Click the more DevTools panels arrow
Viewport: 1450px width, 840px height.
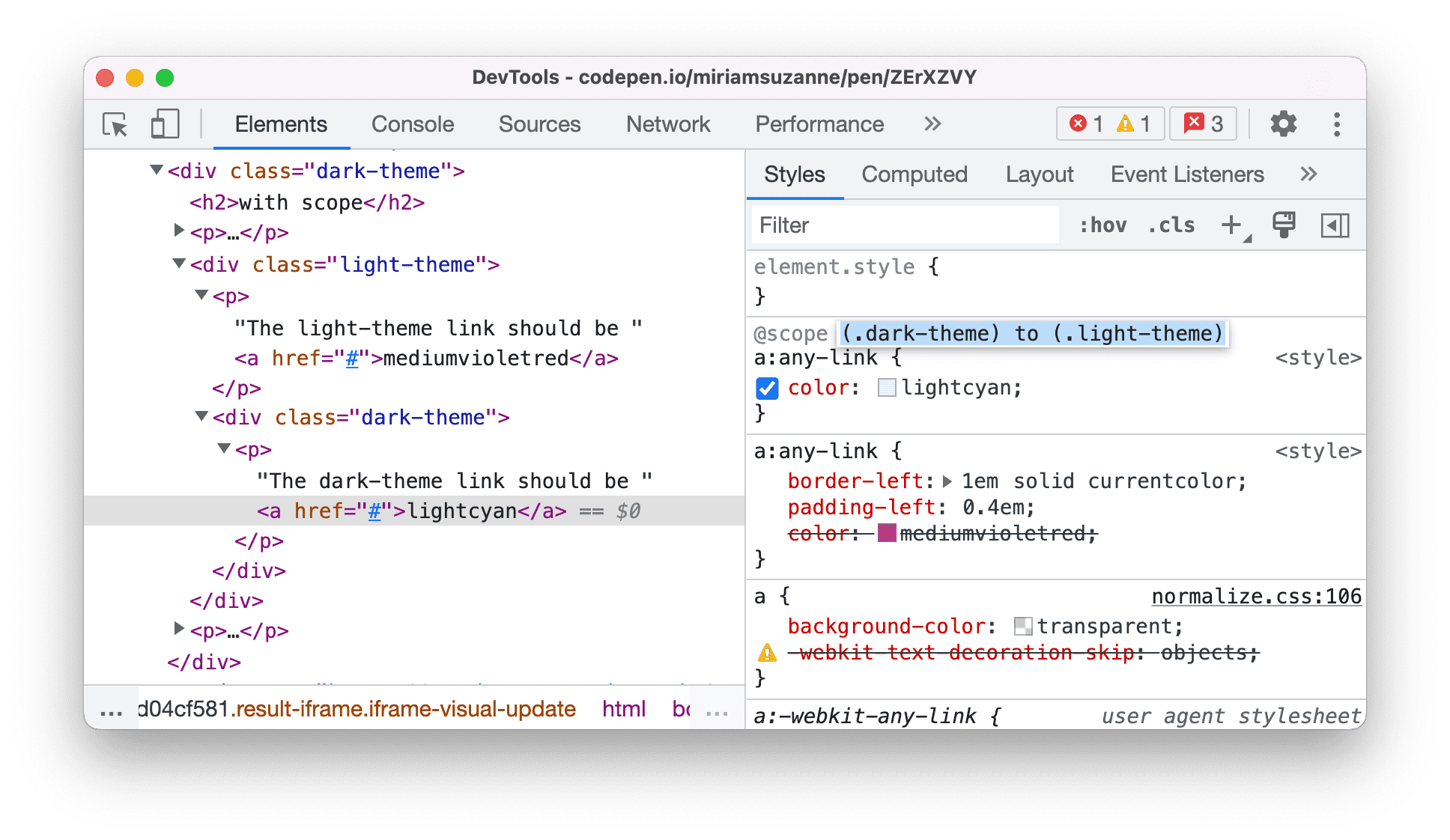pyautogui.click(x=931, y=126)
